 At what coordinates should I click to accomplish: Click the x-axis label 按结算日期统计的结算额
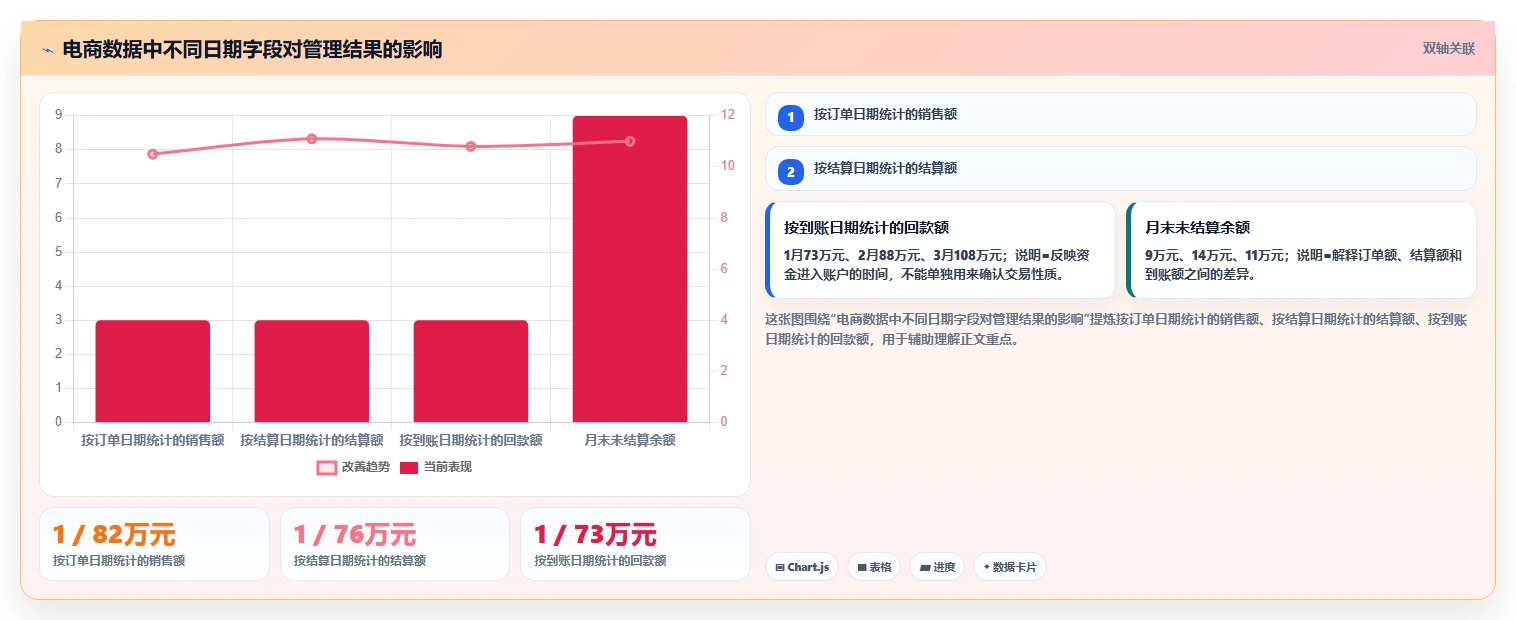(x=312, y=440)
